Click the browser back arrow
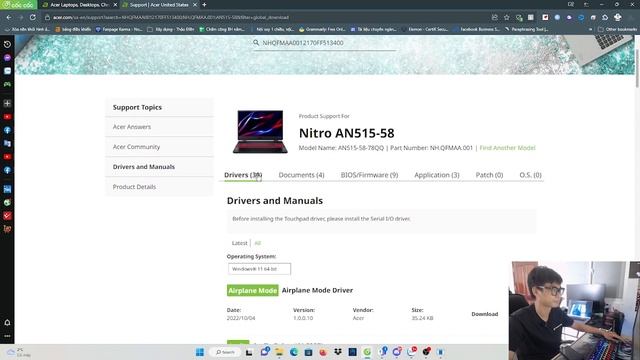The image size is (640, 360). tap(9, 17)
